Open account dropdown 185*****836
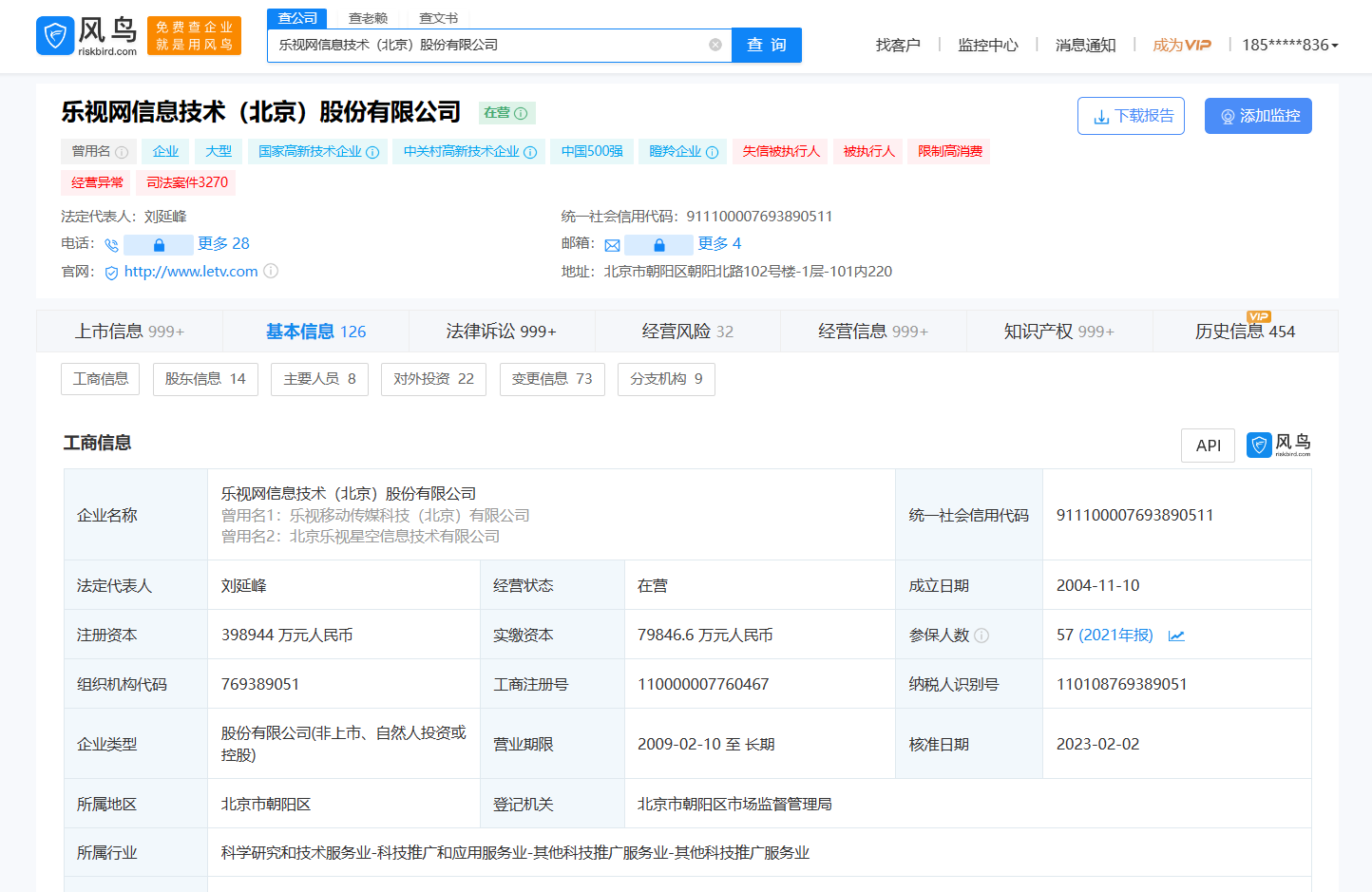Screen dimensions: 1372x892 click(x=1289, y=45)
